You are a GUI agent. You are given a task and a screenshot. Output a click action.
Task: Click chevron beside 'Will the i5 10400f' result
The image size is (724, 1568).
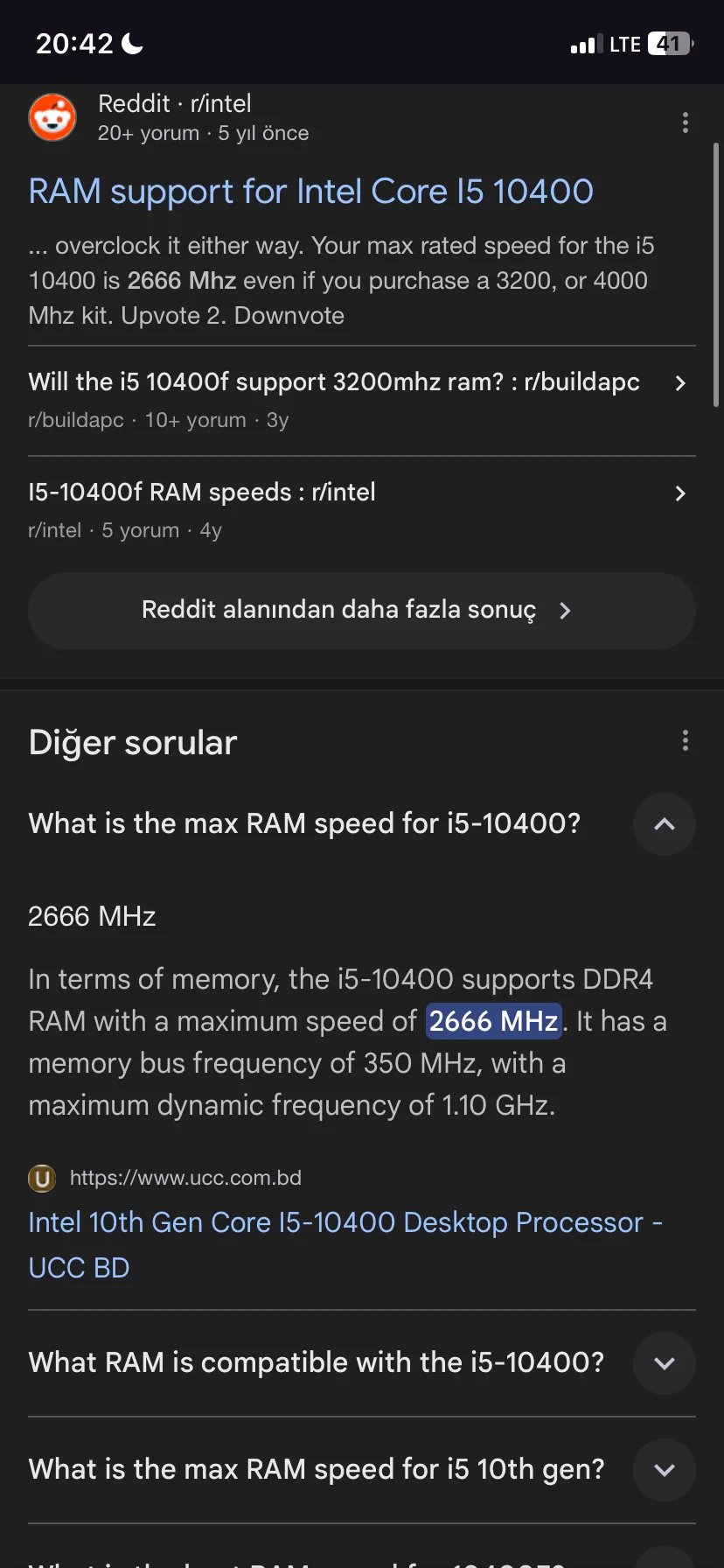[x=680, y=383]
